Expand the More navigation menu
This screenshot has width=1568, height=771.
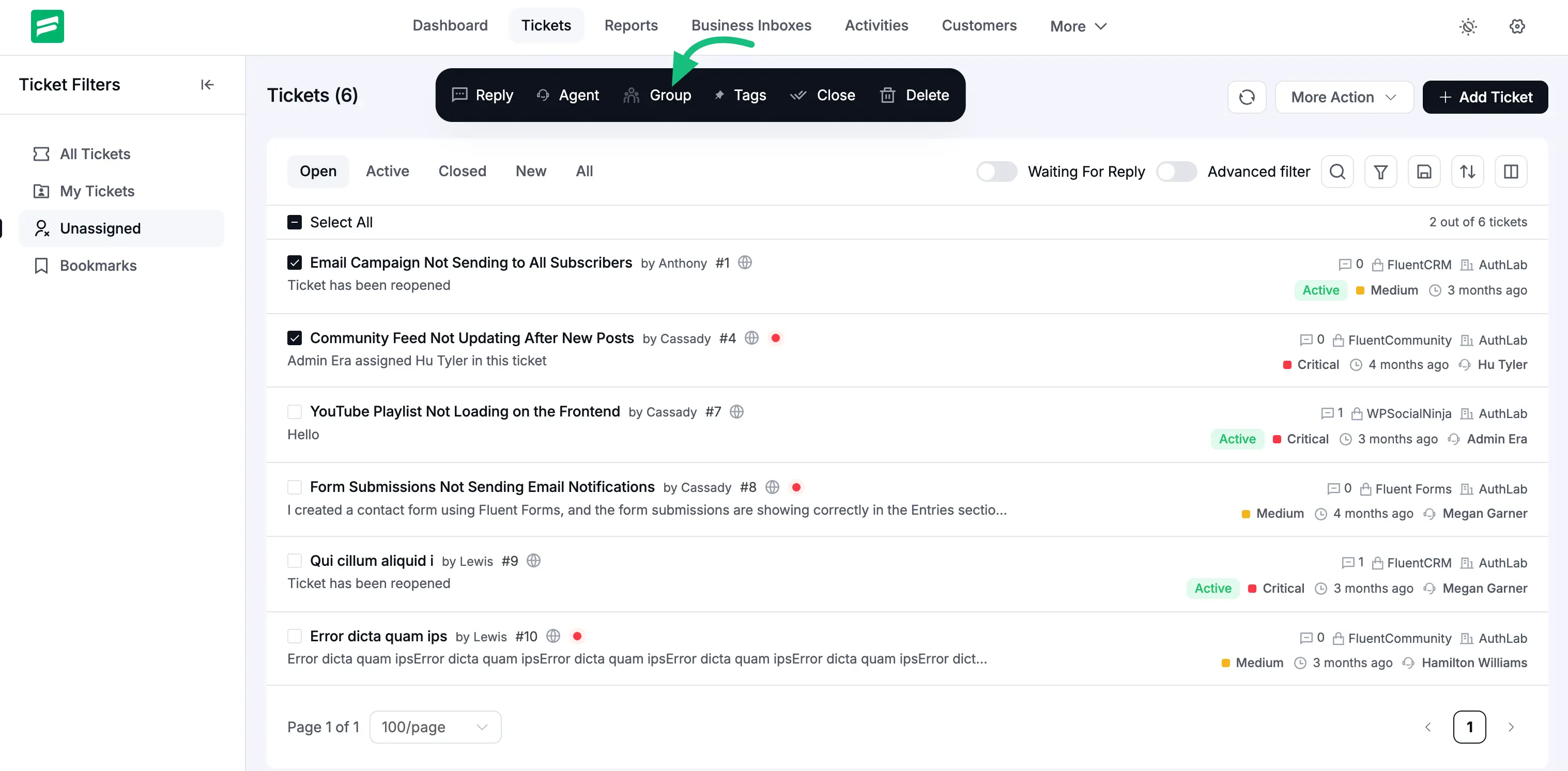point(1078,26)
